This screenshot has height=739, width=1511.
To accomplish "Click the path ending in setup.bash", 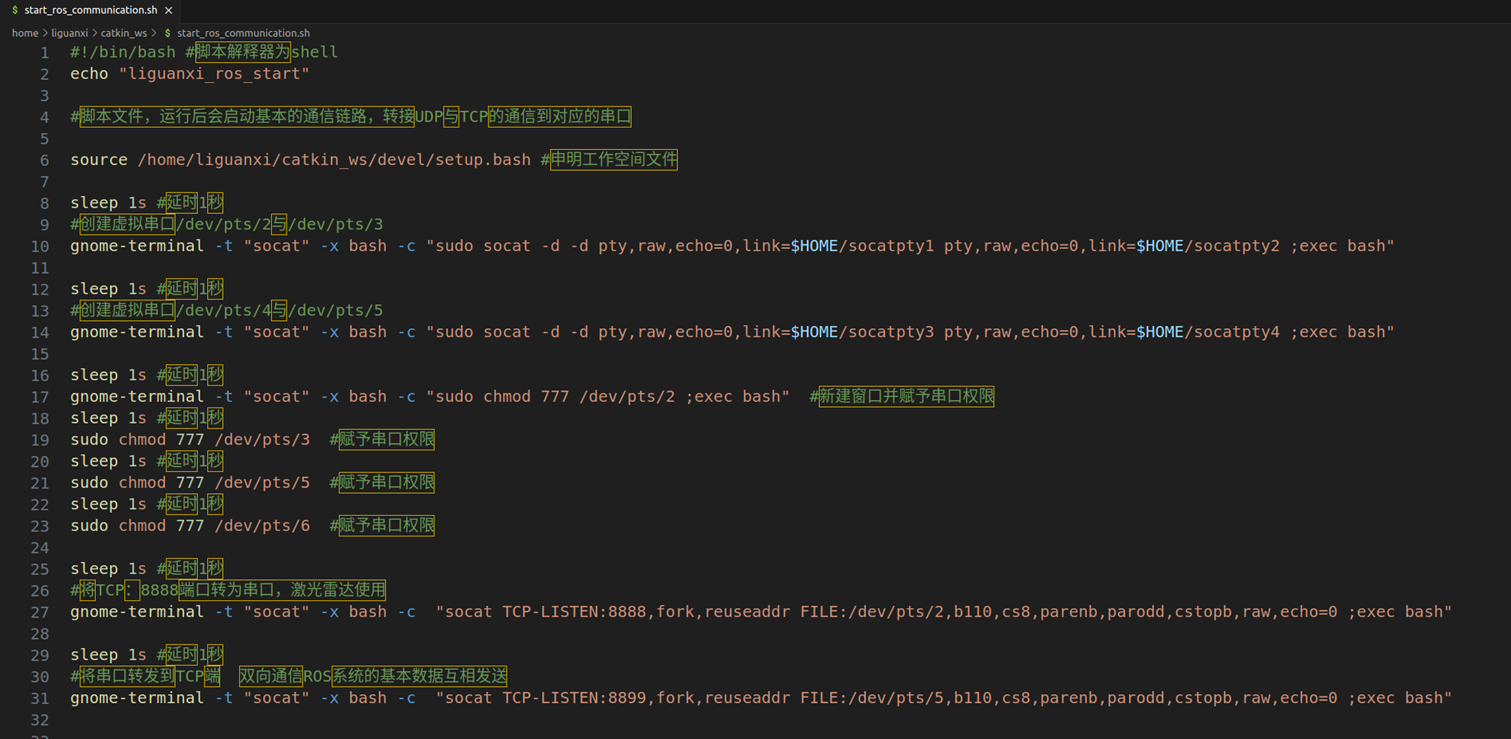I will [x=334, y=160].
